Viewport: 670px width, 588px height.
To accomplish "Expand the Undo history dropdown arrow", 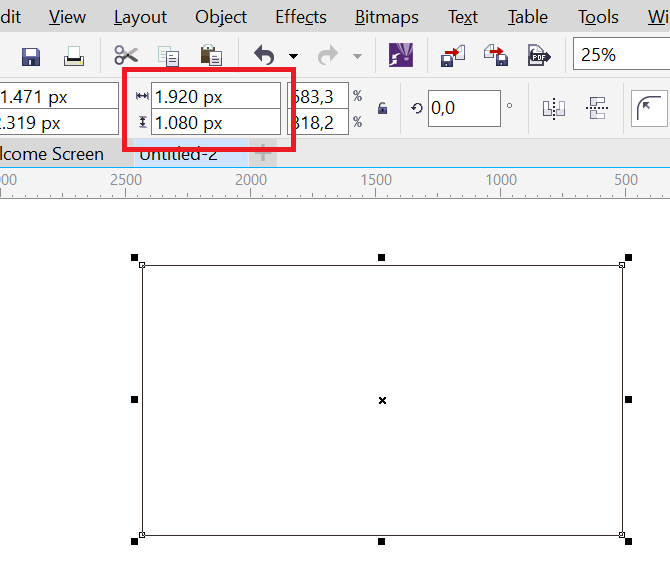I will coord(293,56).
